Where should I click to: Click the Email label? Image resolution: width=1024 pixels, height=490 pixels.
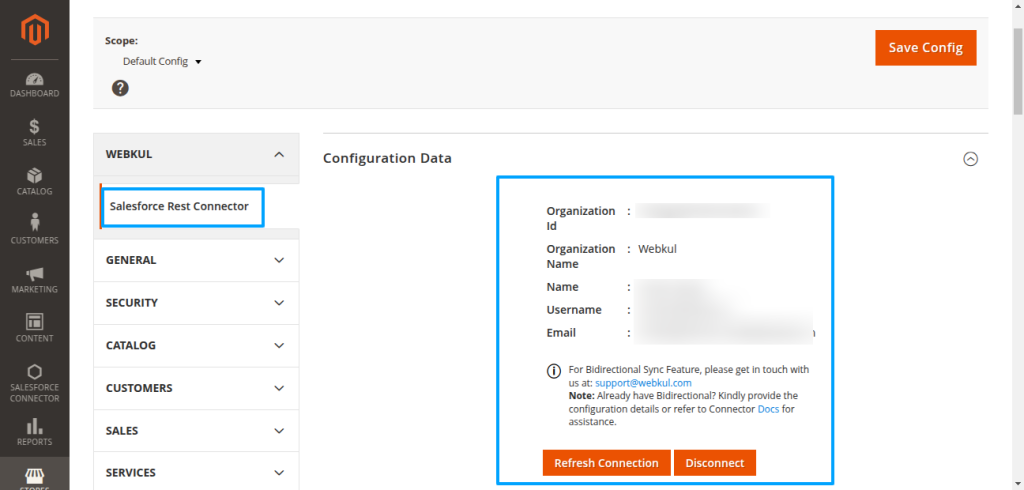coord(561,333)
